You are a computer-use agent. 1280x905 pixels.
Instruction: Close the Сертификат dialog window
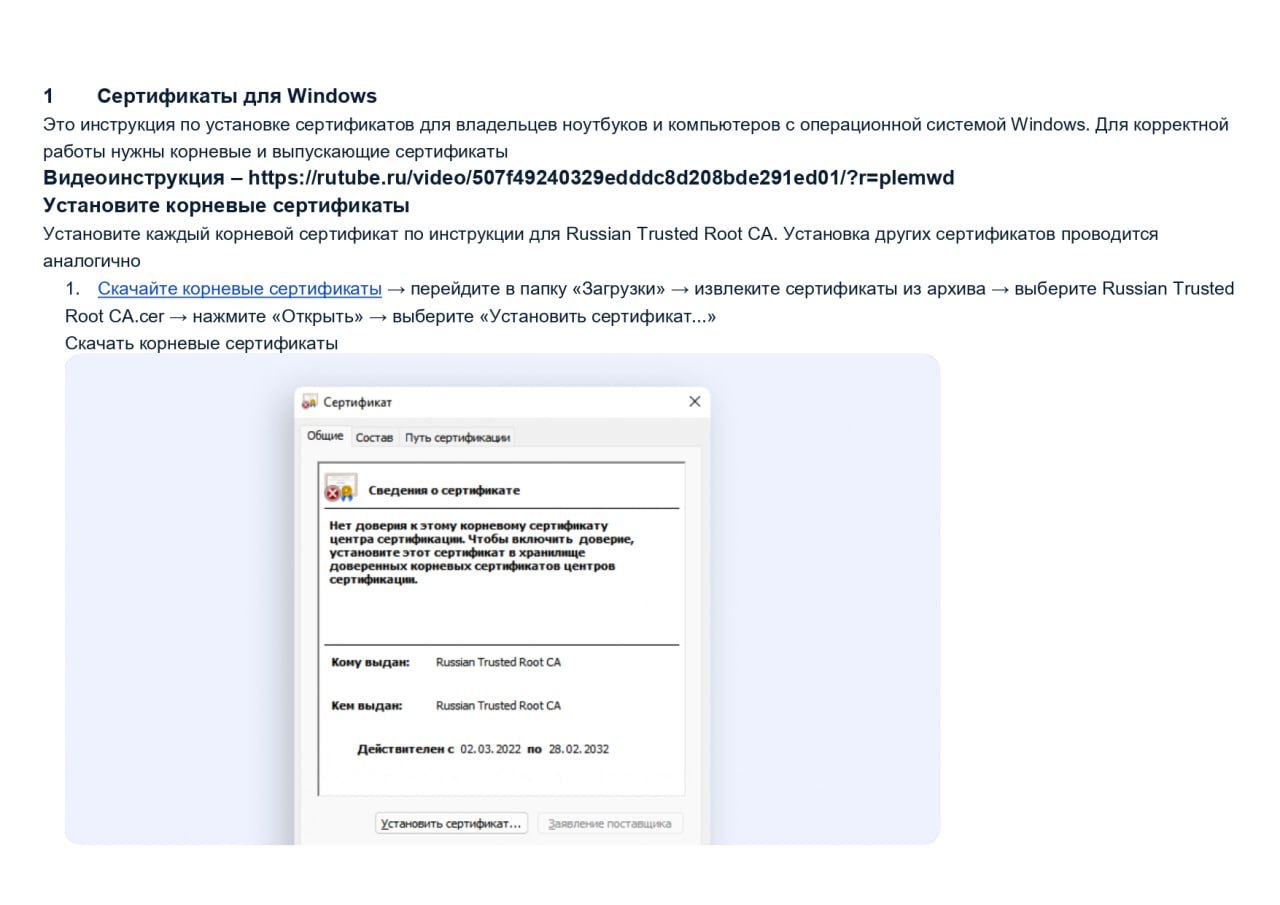[694, 402]
